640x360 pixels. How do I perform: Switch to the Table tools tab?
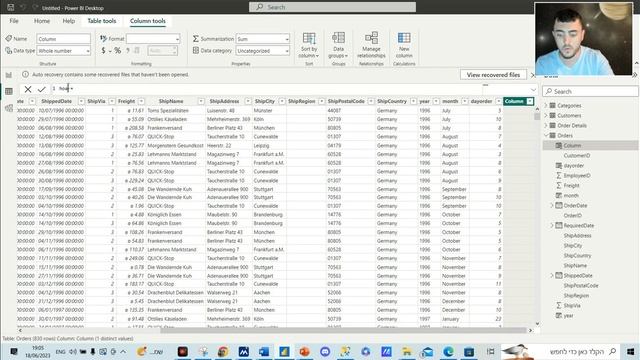[x=102, y=21]
